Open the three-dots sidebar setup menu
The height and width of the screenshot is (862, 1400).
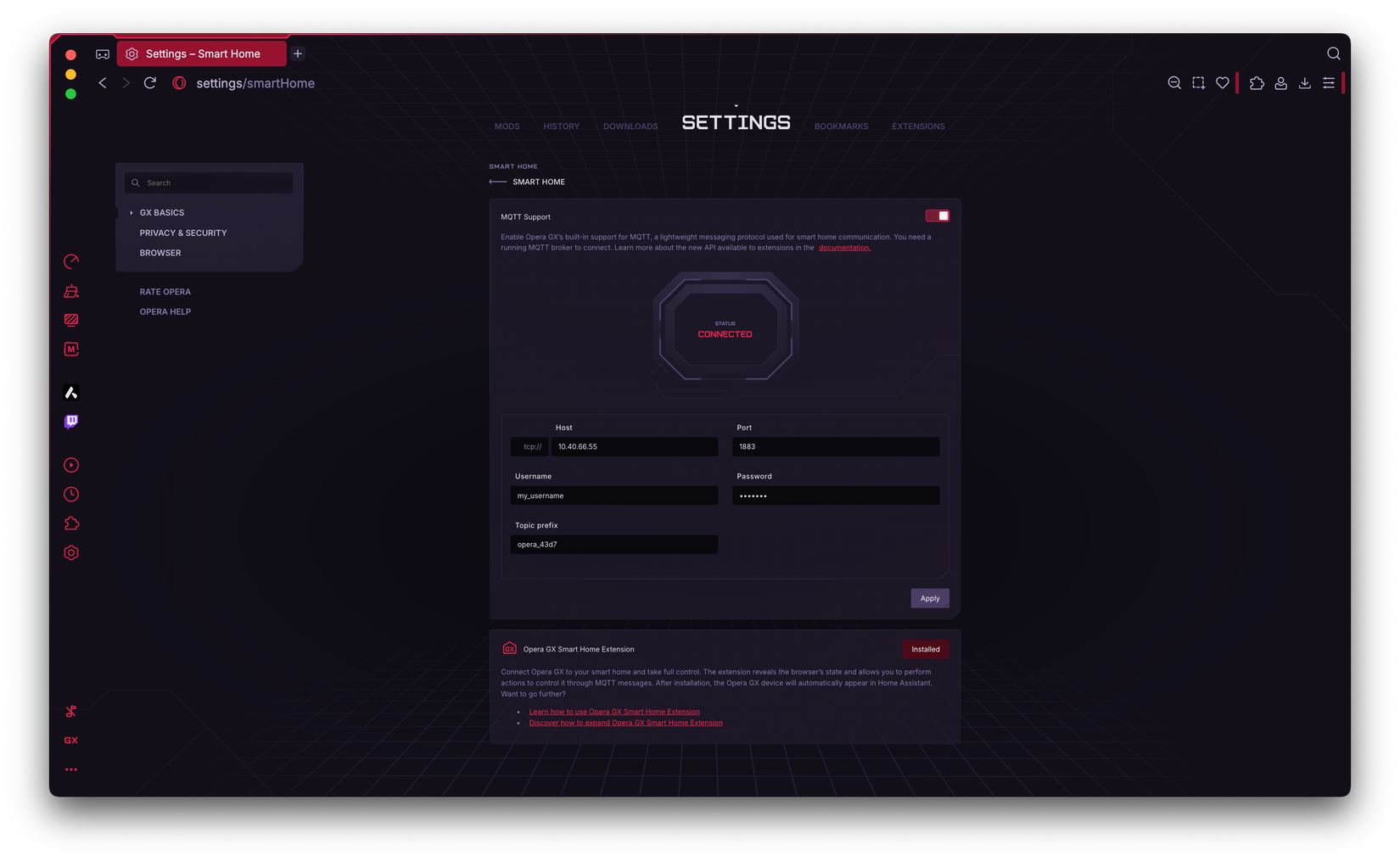click(x=71, y=770)
